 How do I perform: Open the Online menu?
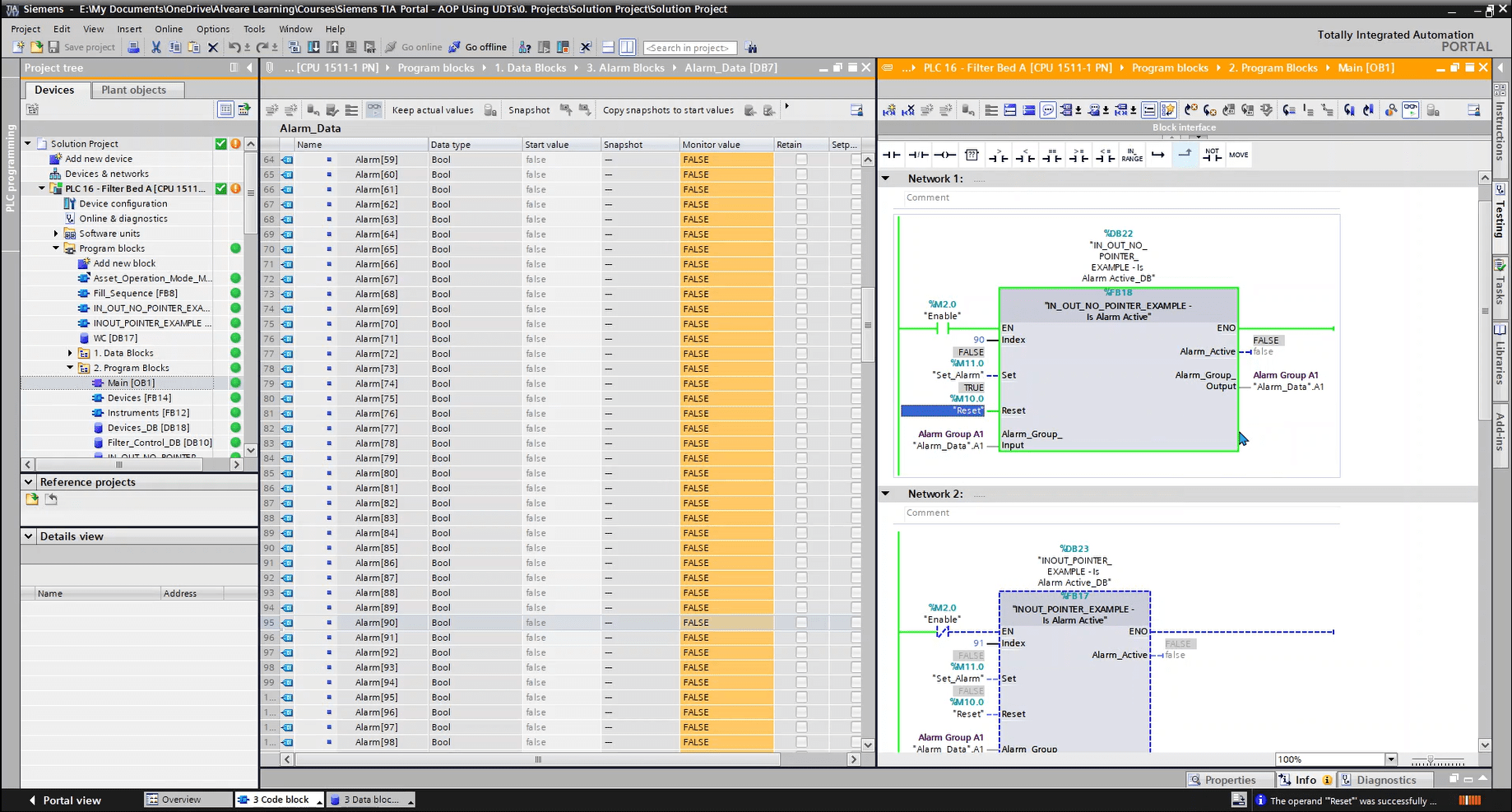pos(169,29)
